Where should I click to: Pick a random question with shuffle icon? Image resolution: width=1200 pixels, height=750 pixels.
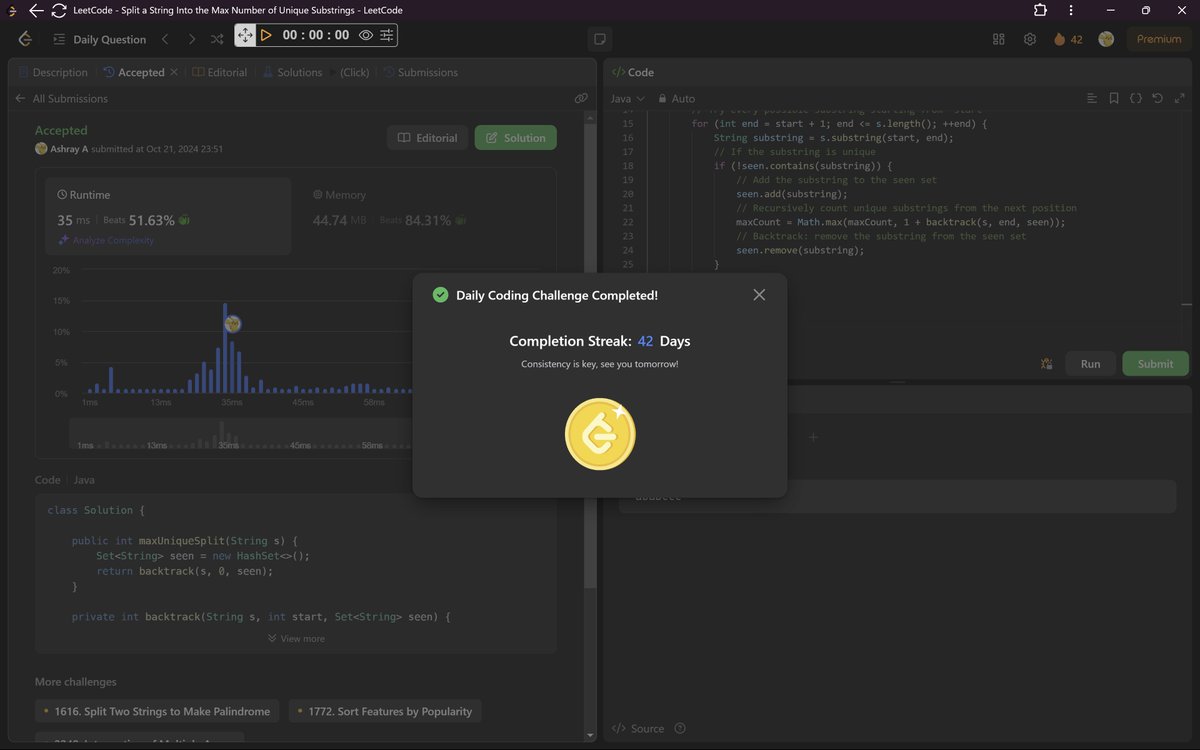pos(217,39)
